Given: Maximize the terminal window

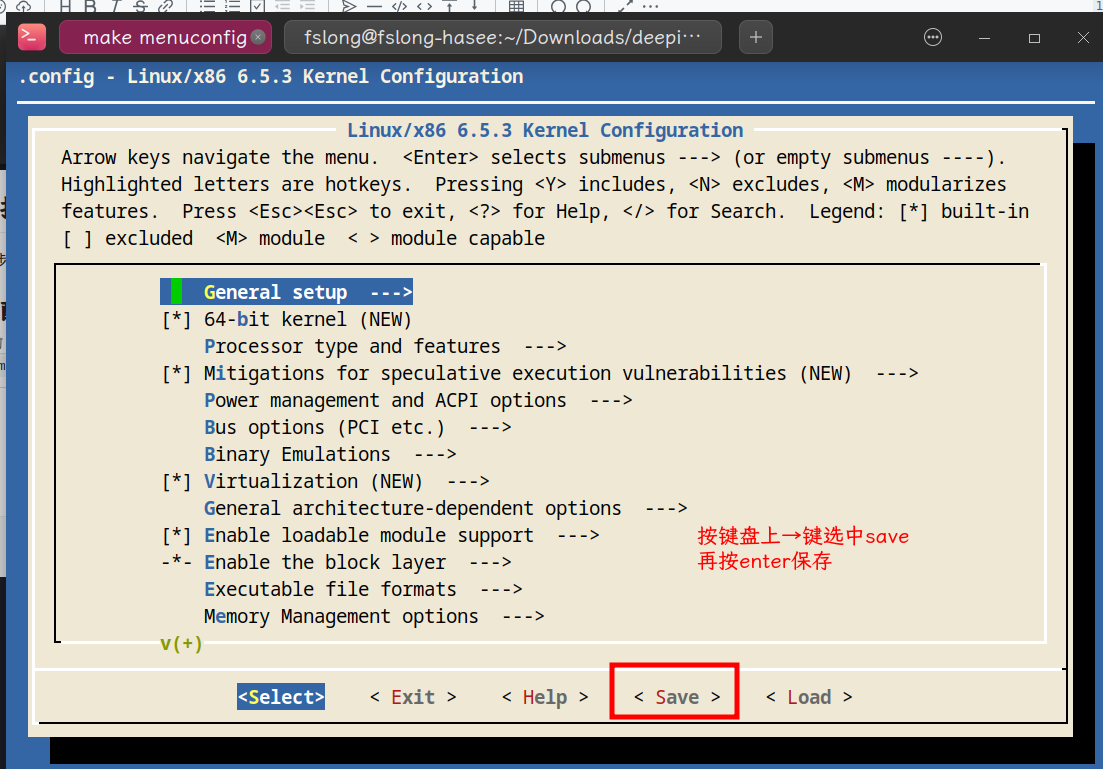Looking at the screenshot, I should click(1034, 38).
